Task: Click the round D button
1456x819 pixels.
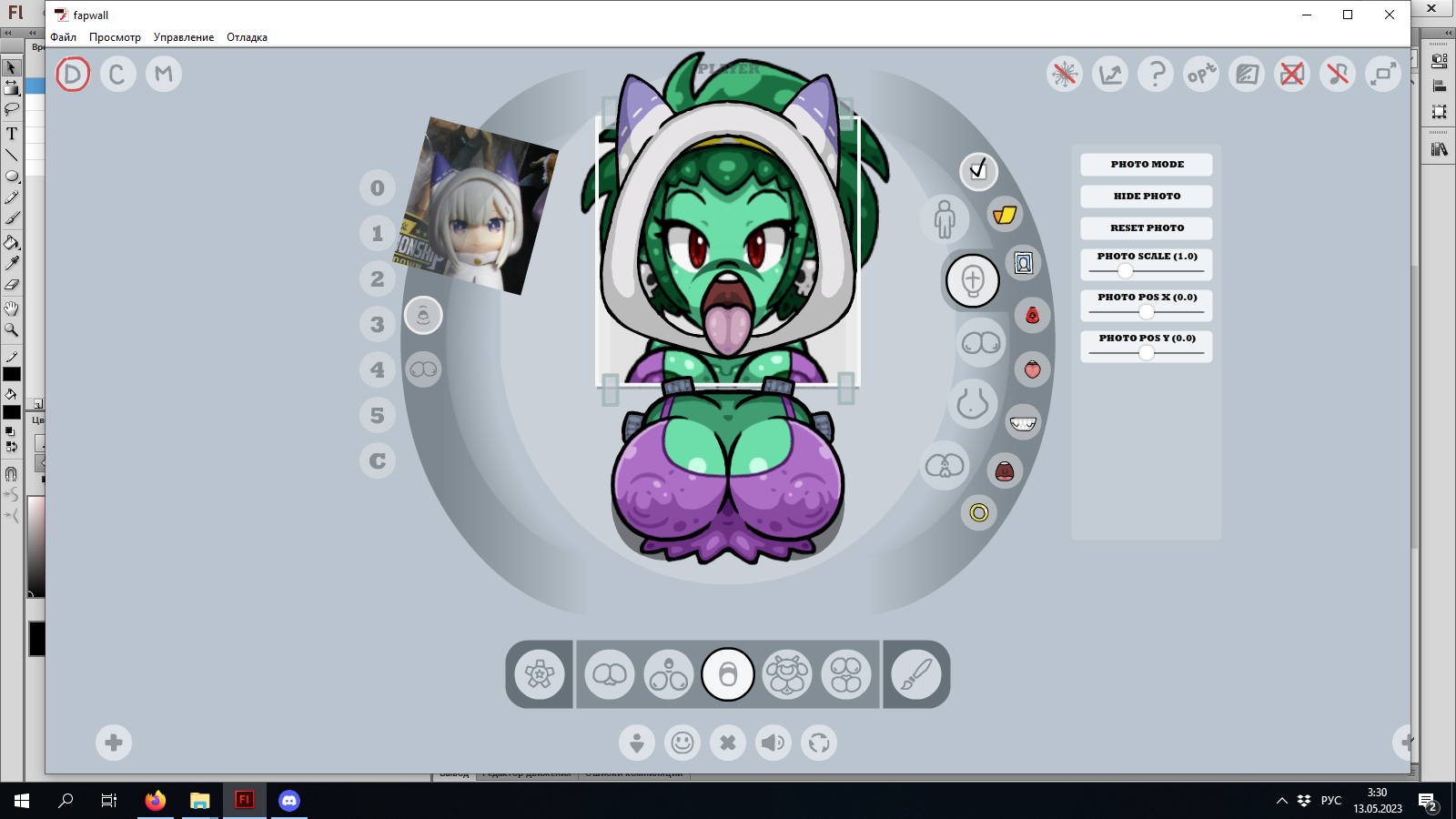Action: point(73,74)
